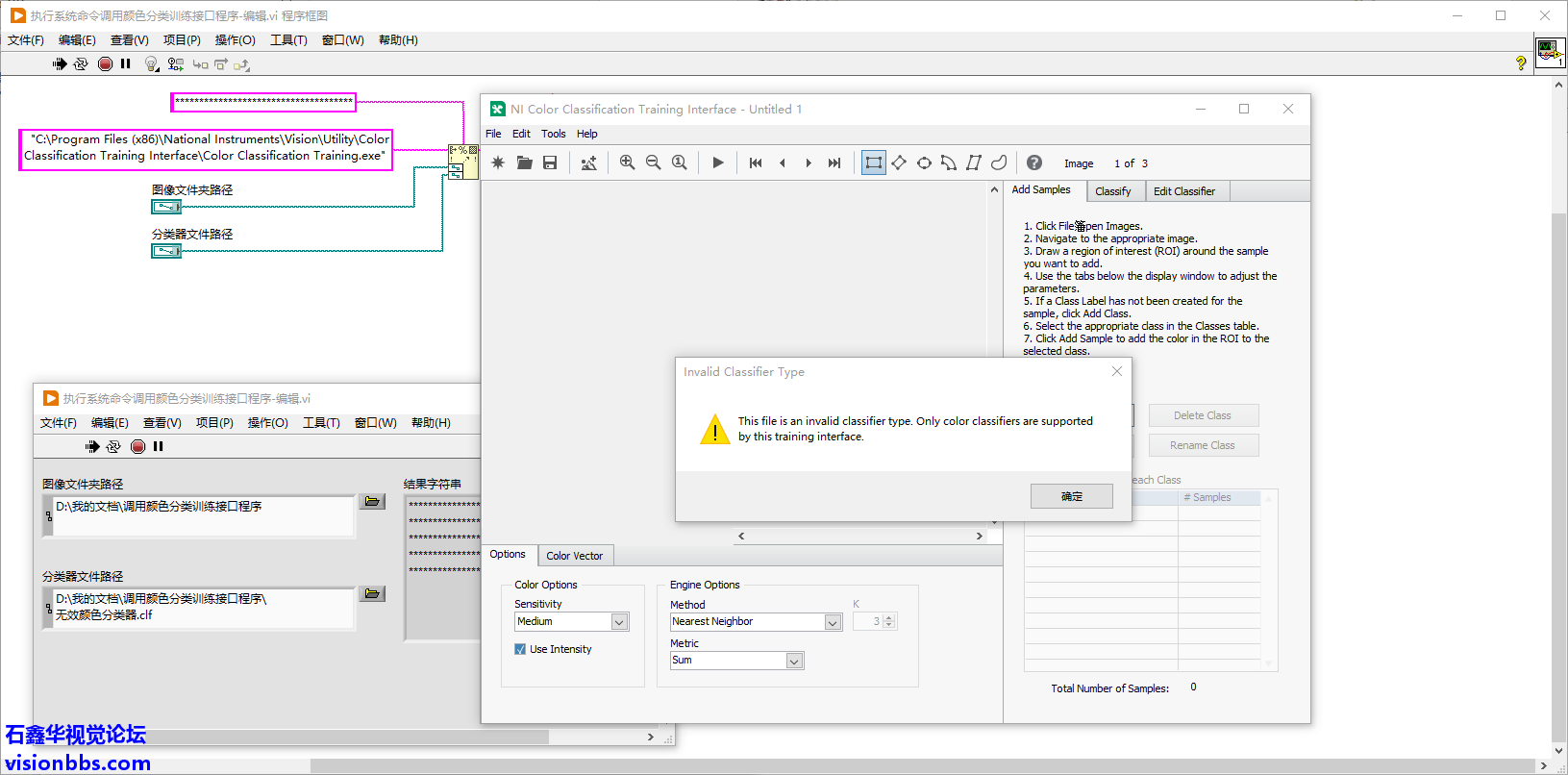The image size is (1568, 775).
Task: Click VI icon in top right corner
Action: click(1550, 51)
